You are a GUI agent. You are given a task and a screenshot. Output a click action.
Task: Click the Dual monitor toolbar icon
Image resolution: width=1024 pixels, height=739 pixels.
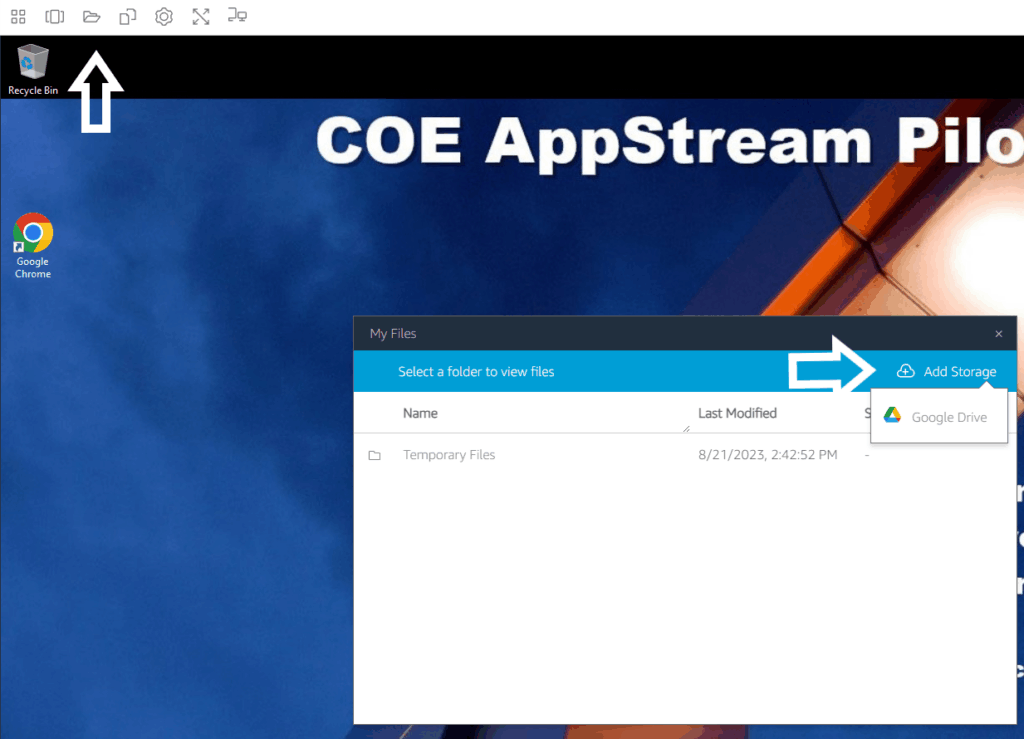(237, 16)
